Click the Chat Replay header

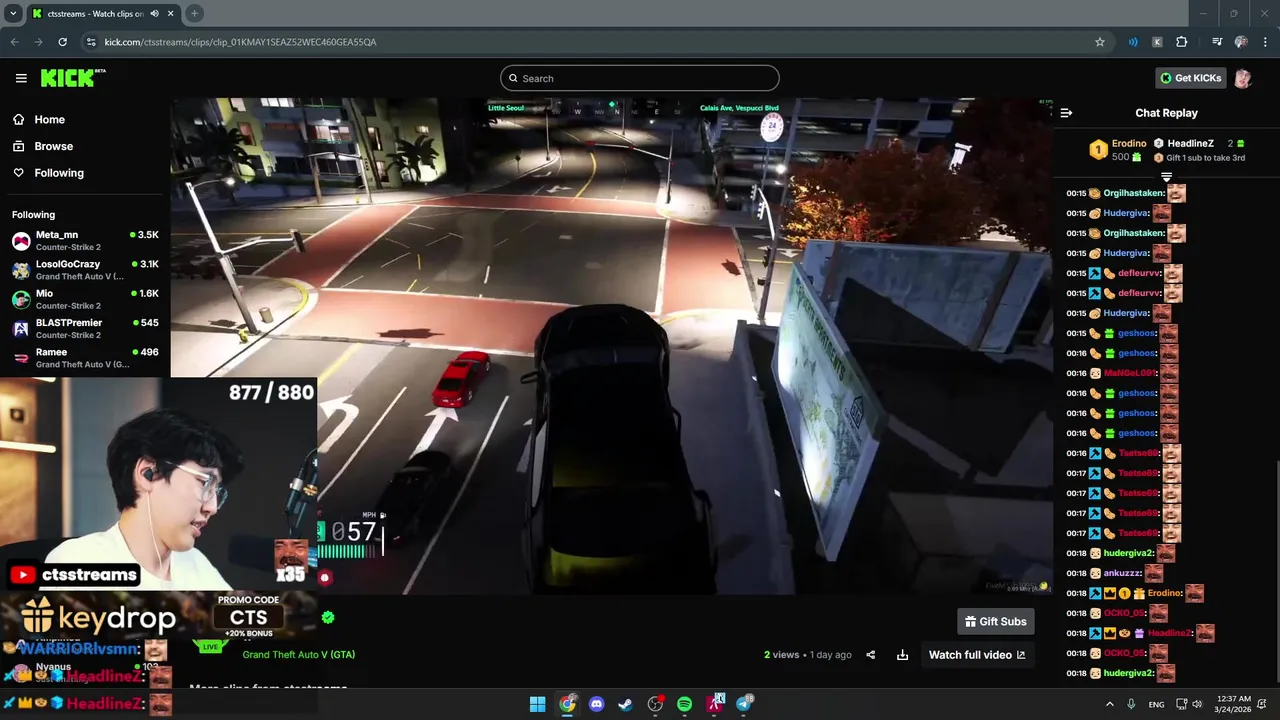(x=1166, y=113)
